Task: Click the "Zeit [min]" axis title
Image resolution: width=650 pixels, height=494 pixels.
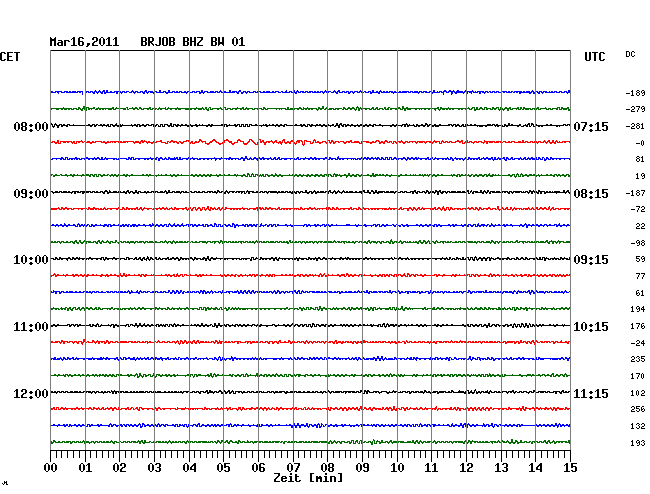Action: 308,478
